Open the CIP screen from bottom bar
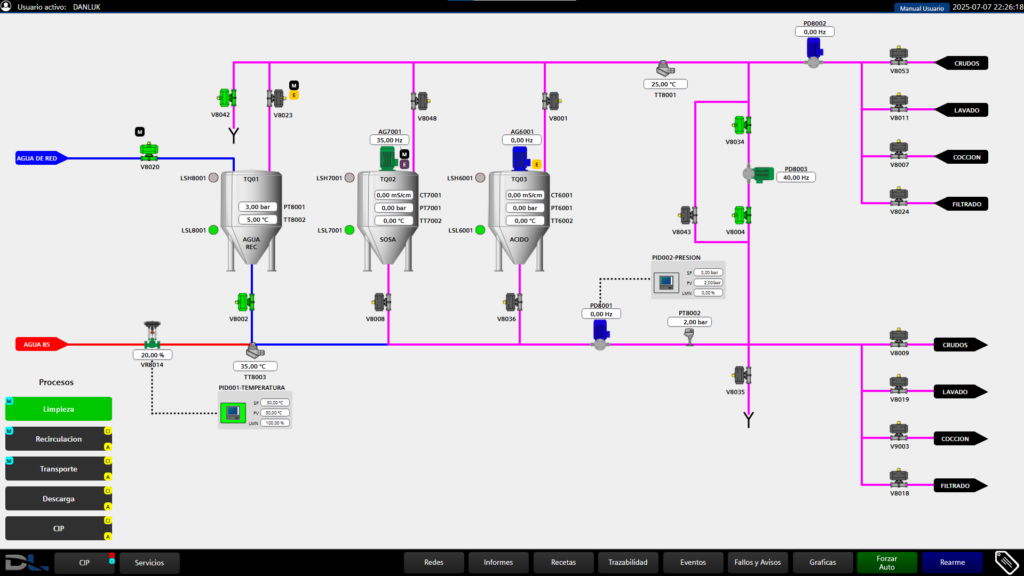The width and height of the screenshot is (1024, 576). [x=85, y=562]
